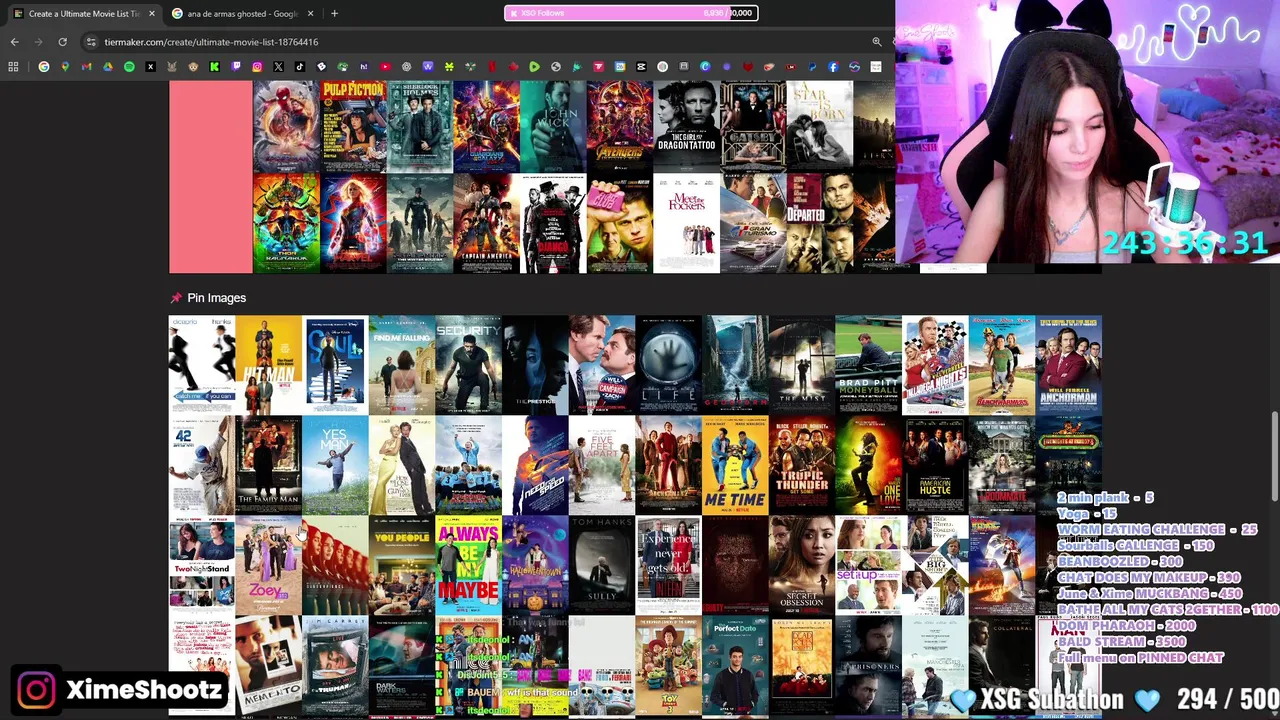The height and width of the screenshot is (720, 1280).
Task: Open the Spotify bookmark
Action: point(129,67)
